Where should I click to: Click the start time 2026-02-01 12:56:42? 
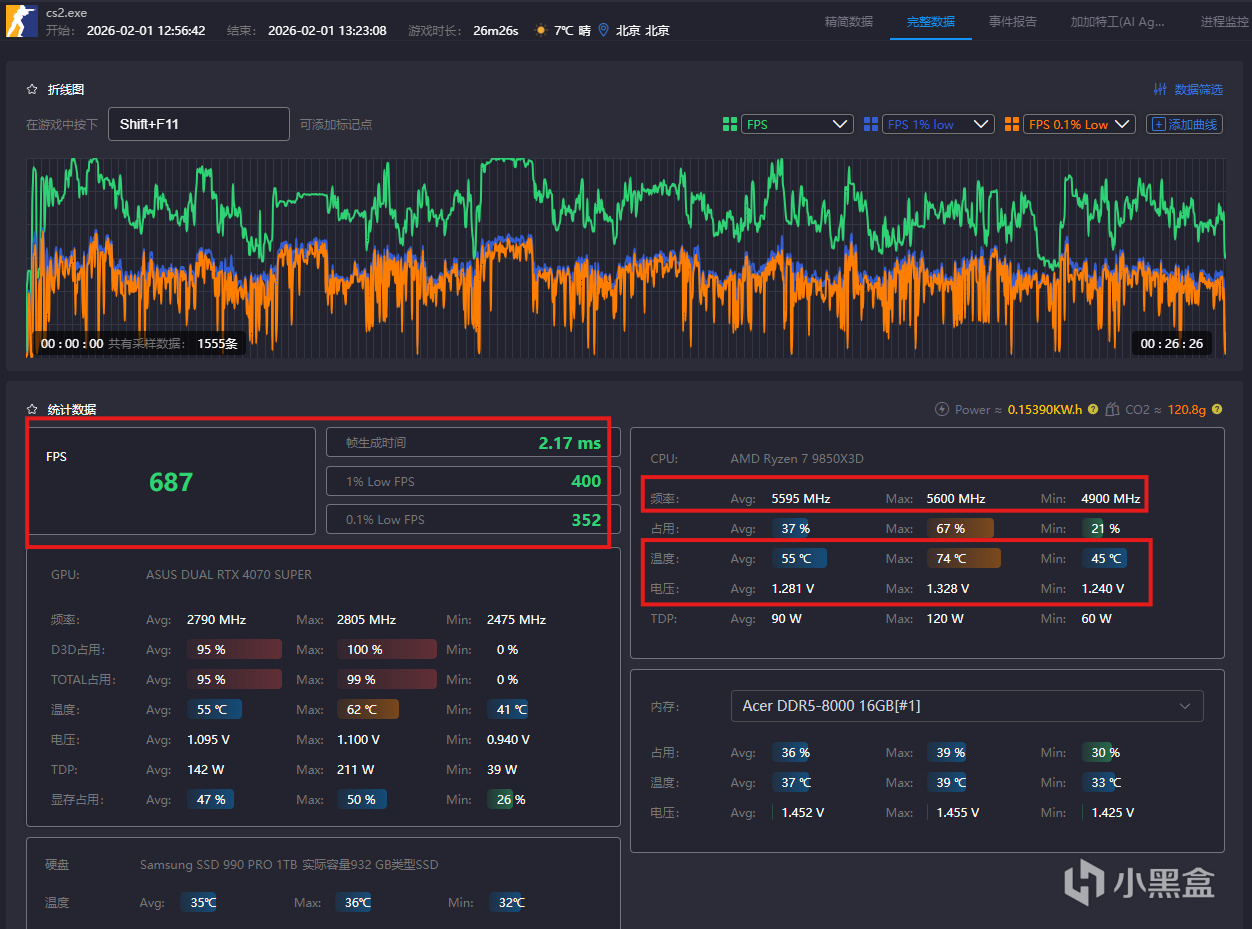[x=146, y=30]
